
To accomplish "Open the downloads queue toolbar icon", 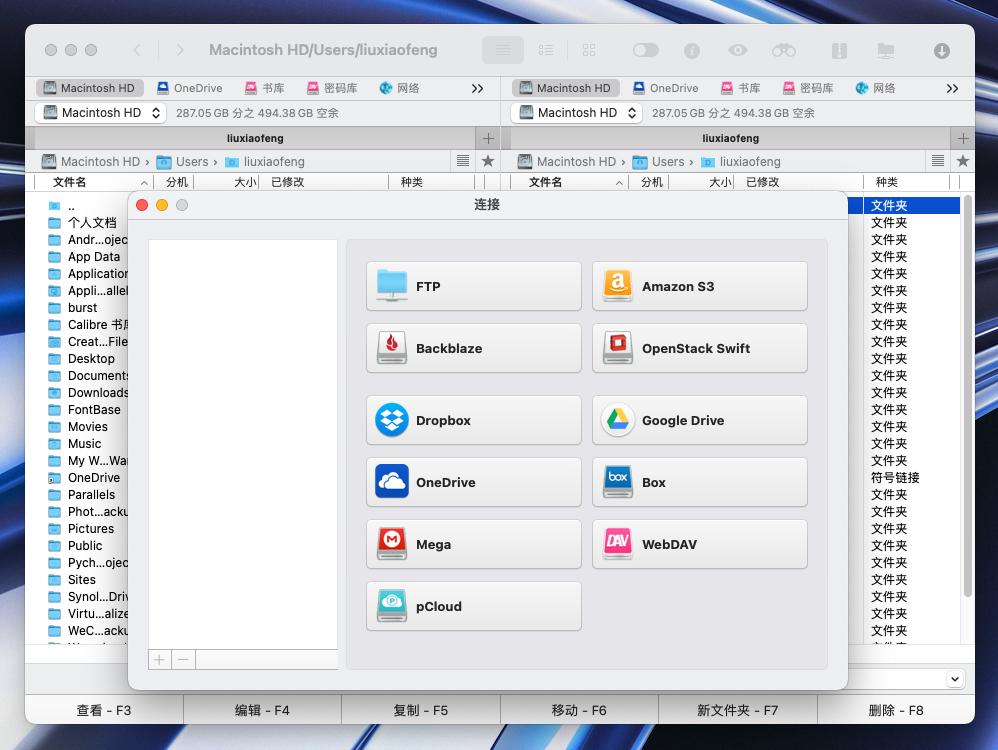I will pyautogui.click(x=942, y=50).
